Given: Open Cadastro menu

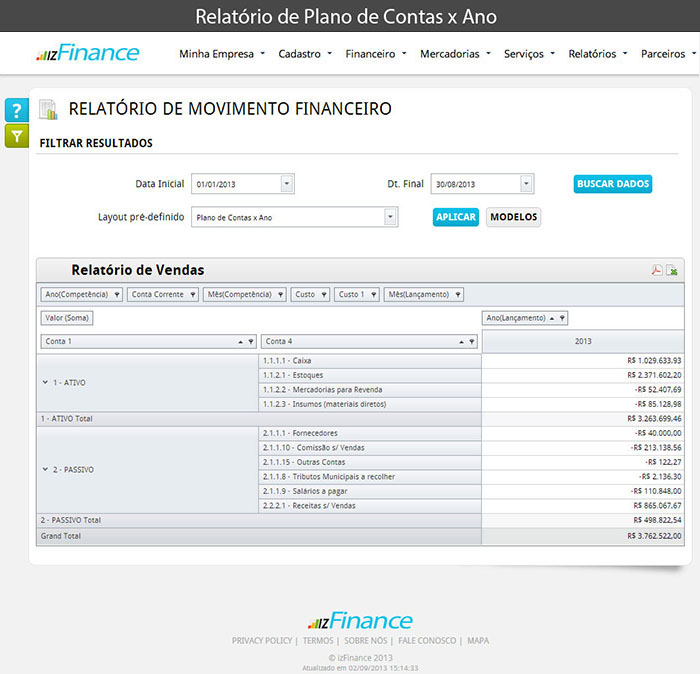Looking at the screenshot, I should (305, 54).
